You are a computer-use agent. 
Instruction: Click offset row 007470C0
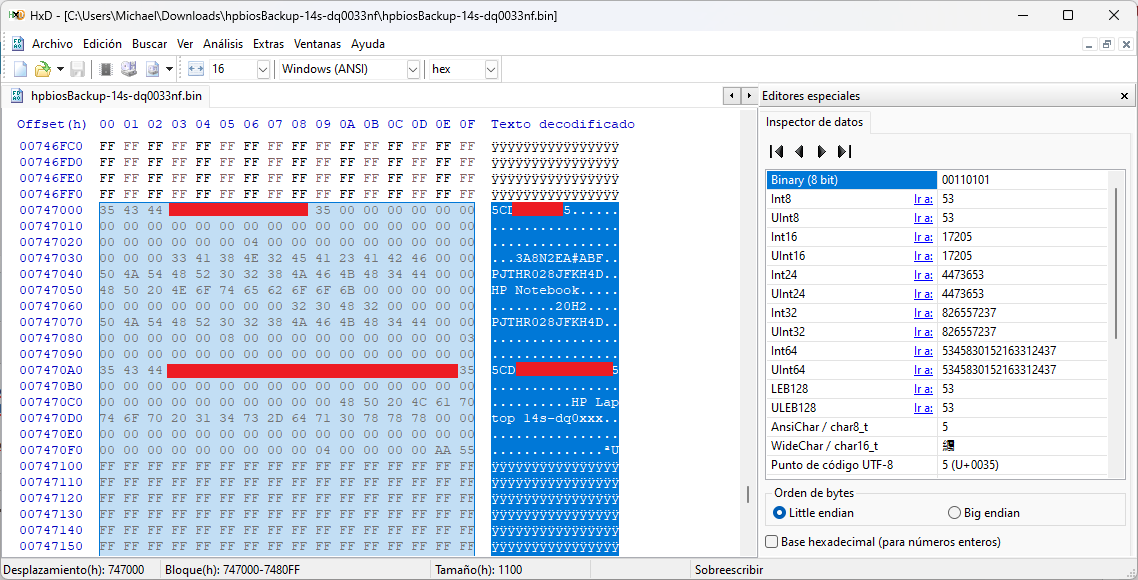pyautogui.click(x=52, y=401)
